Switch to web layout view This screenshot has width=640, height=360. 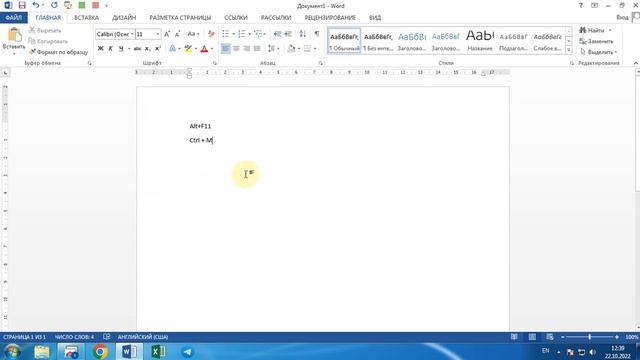click(550, 337)
